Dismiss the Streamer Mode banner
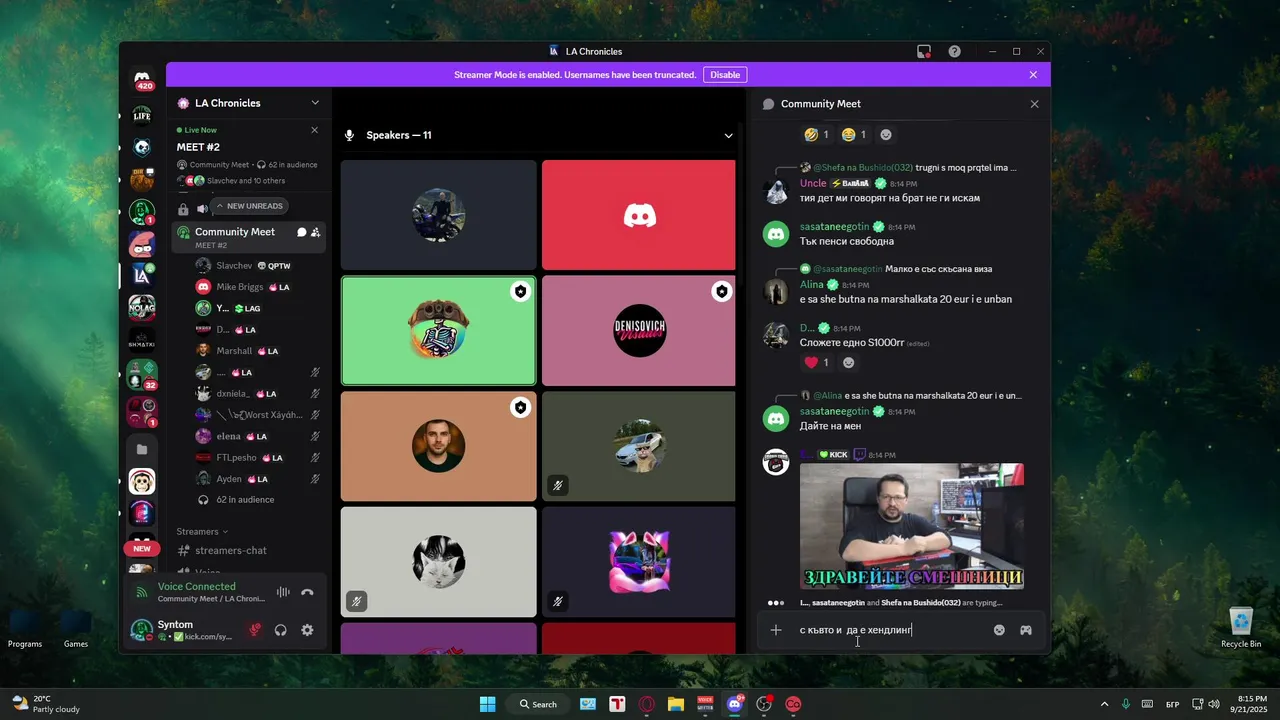Screen dimensions: 1280x720 [1033, 75]
